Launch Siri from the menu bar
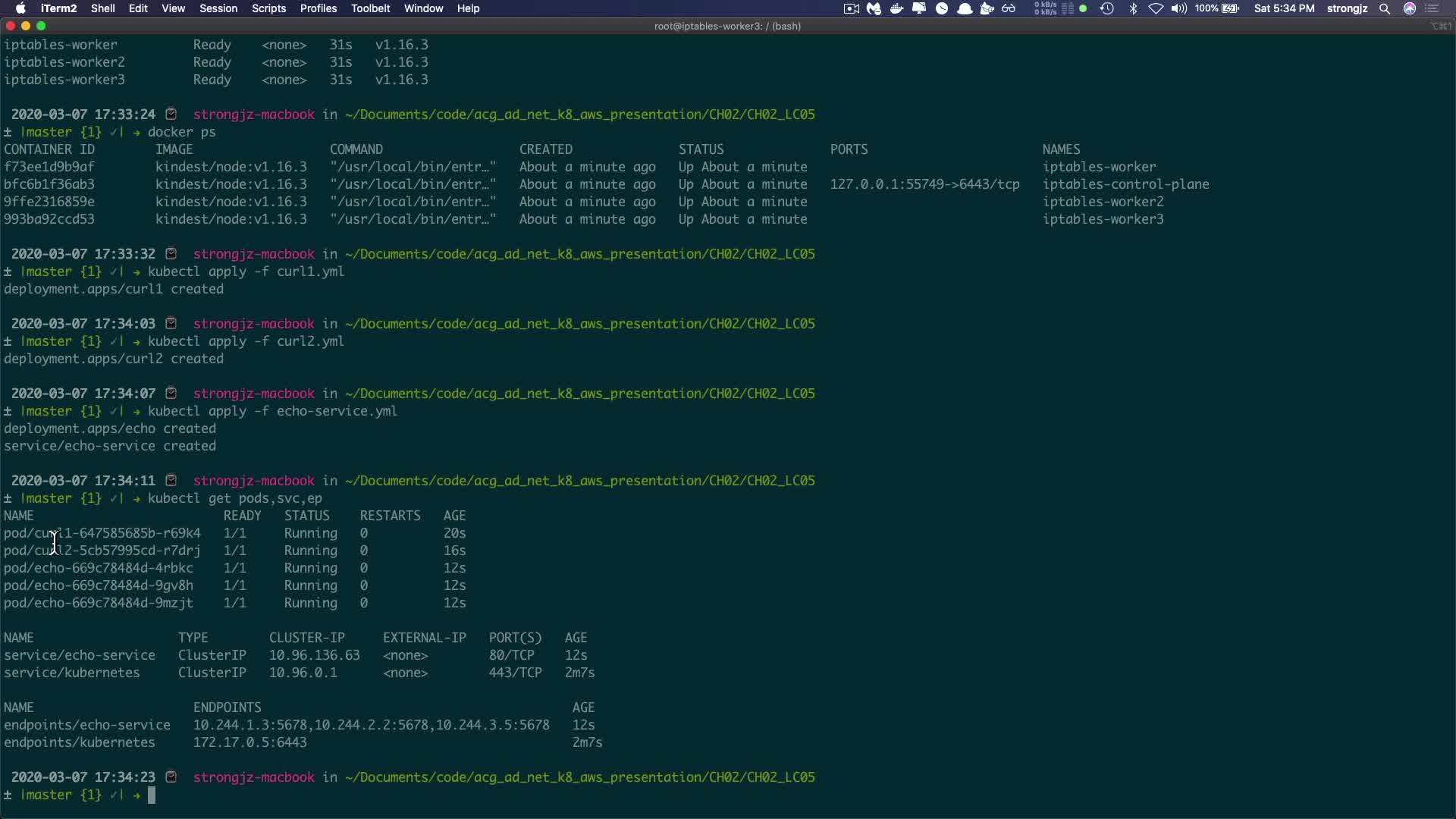The height and width of the screenshot is (819, 1456). point(1410,8)
